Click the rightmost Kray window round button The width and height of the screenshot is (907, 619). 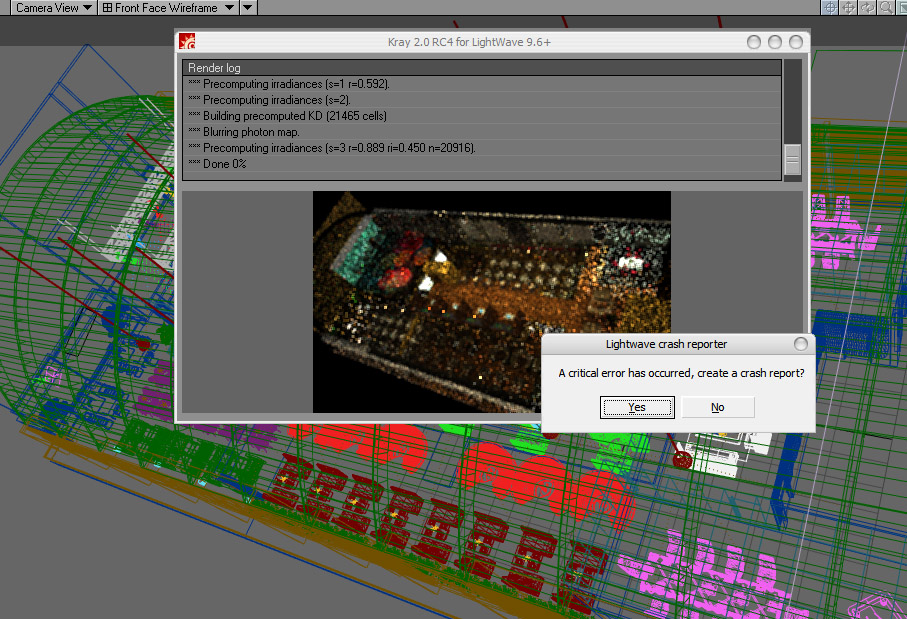coord(796,42)
